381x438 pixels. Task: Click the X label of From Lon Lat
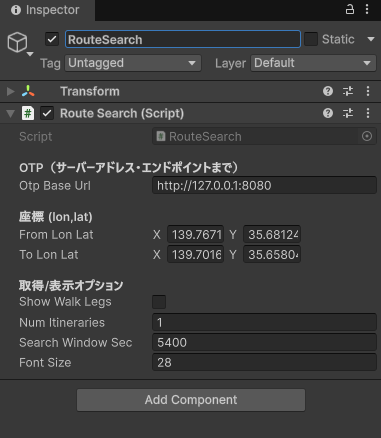coord(157,235)
